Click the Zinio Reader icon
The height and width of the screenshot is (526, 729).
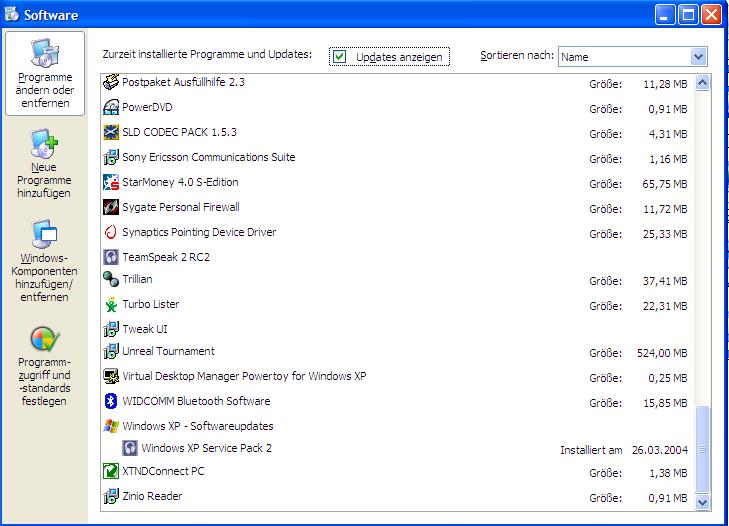pyautogui.click(x=111, y=496)
